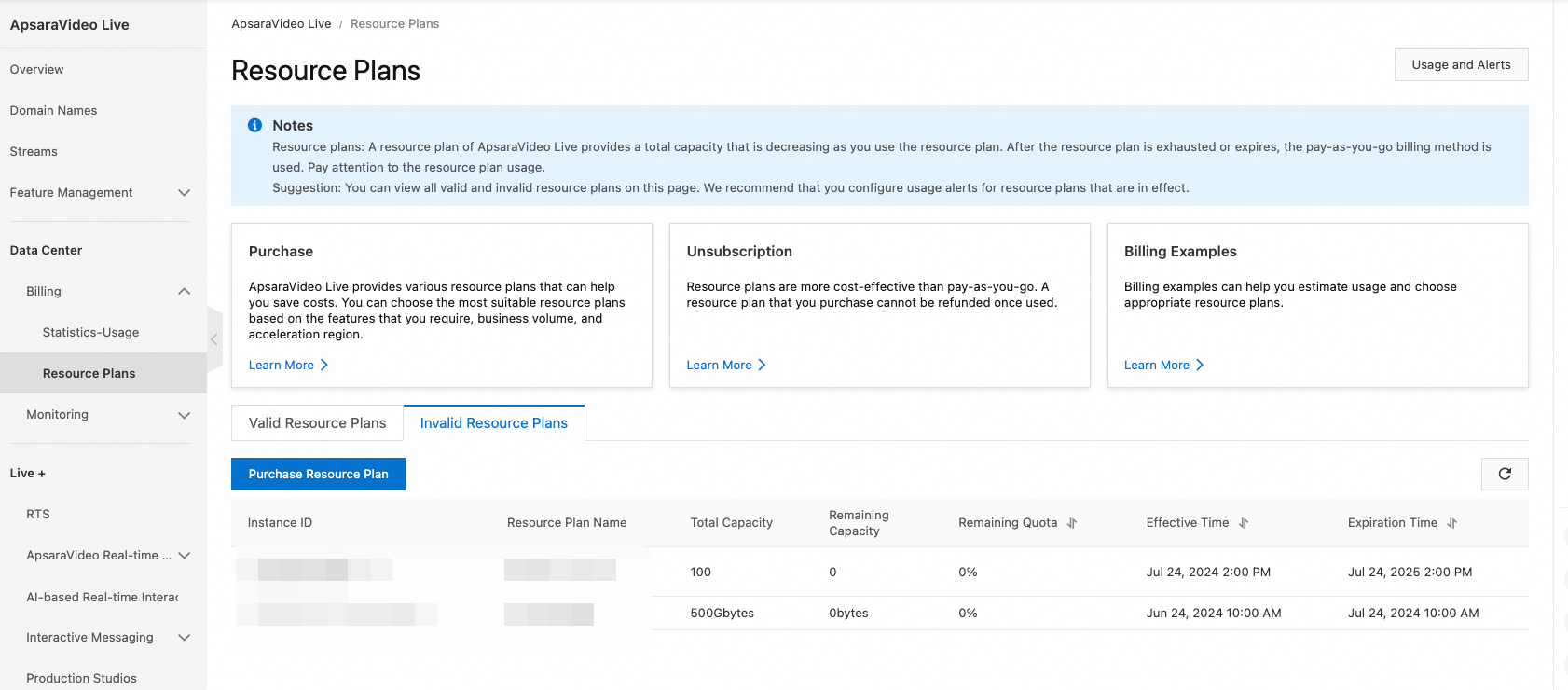This screenshot has width=1568, height=690.
Task: Collapse the Billing submenu chevron
Action: tap(184, 292)
